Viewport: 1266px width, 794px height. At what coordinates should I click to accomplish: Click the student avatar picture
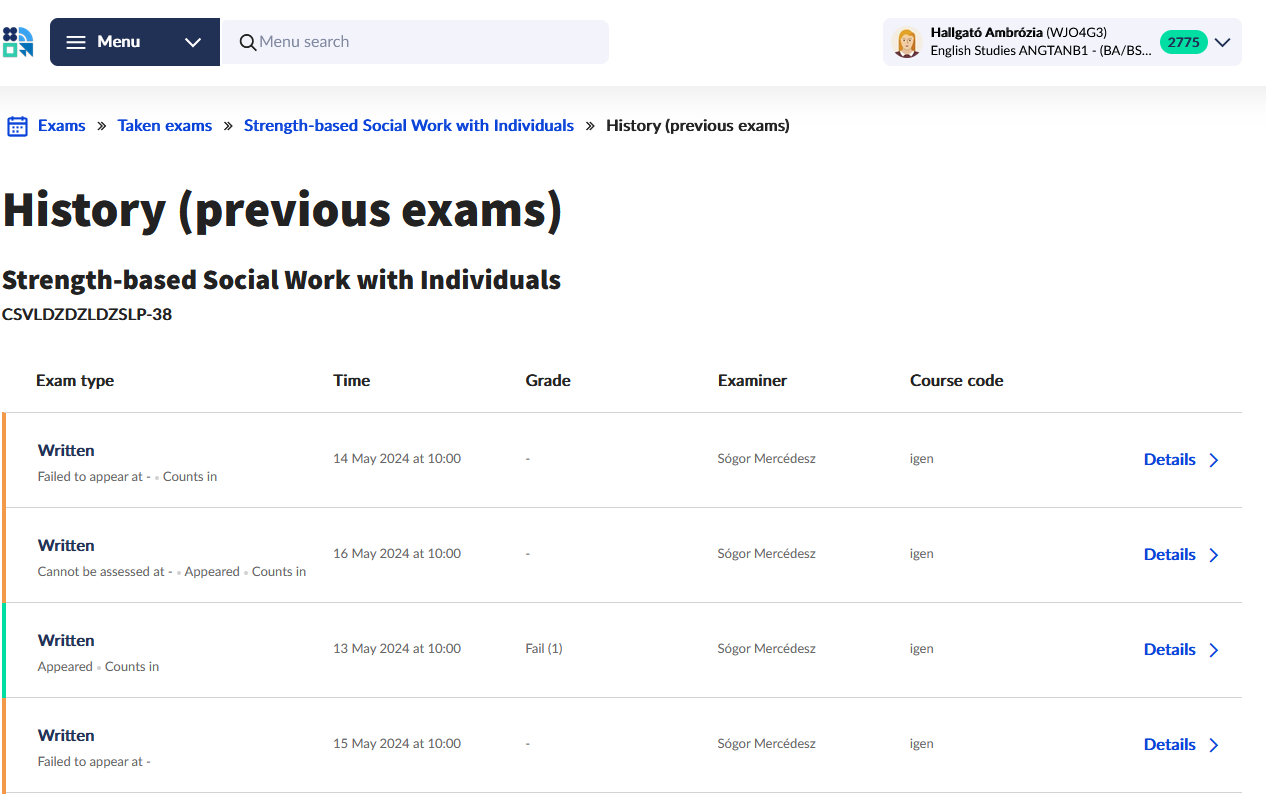[x=907, y=42]
